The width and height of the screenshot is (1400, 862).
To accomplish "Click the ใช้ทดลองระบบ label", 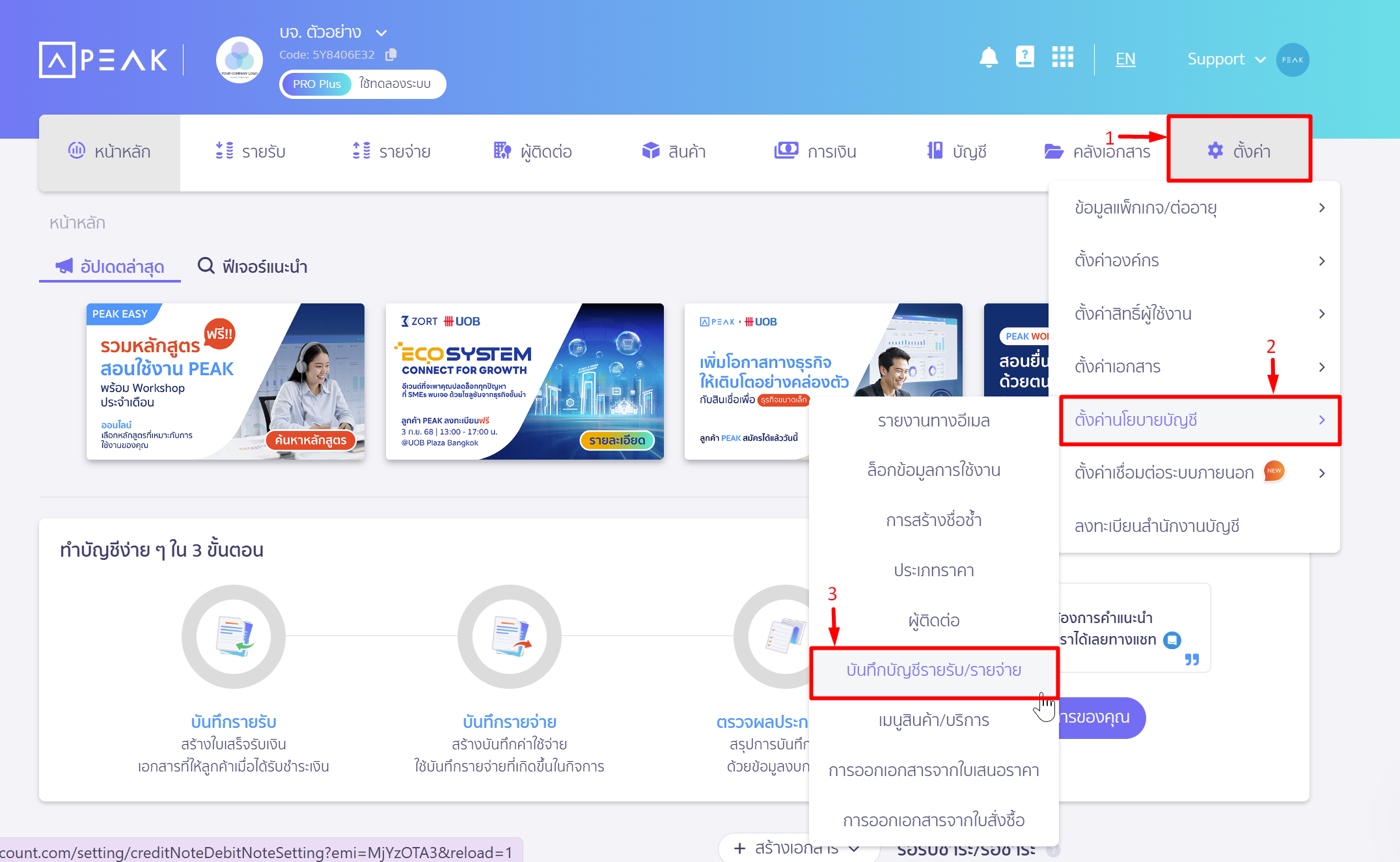I will point(395,84).
